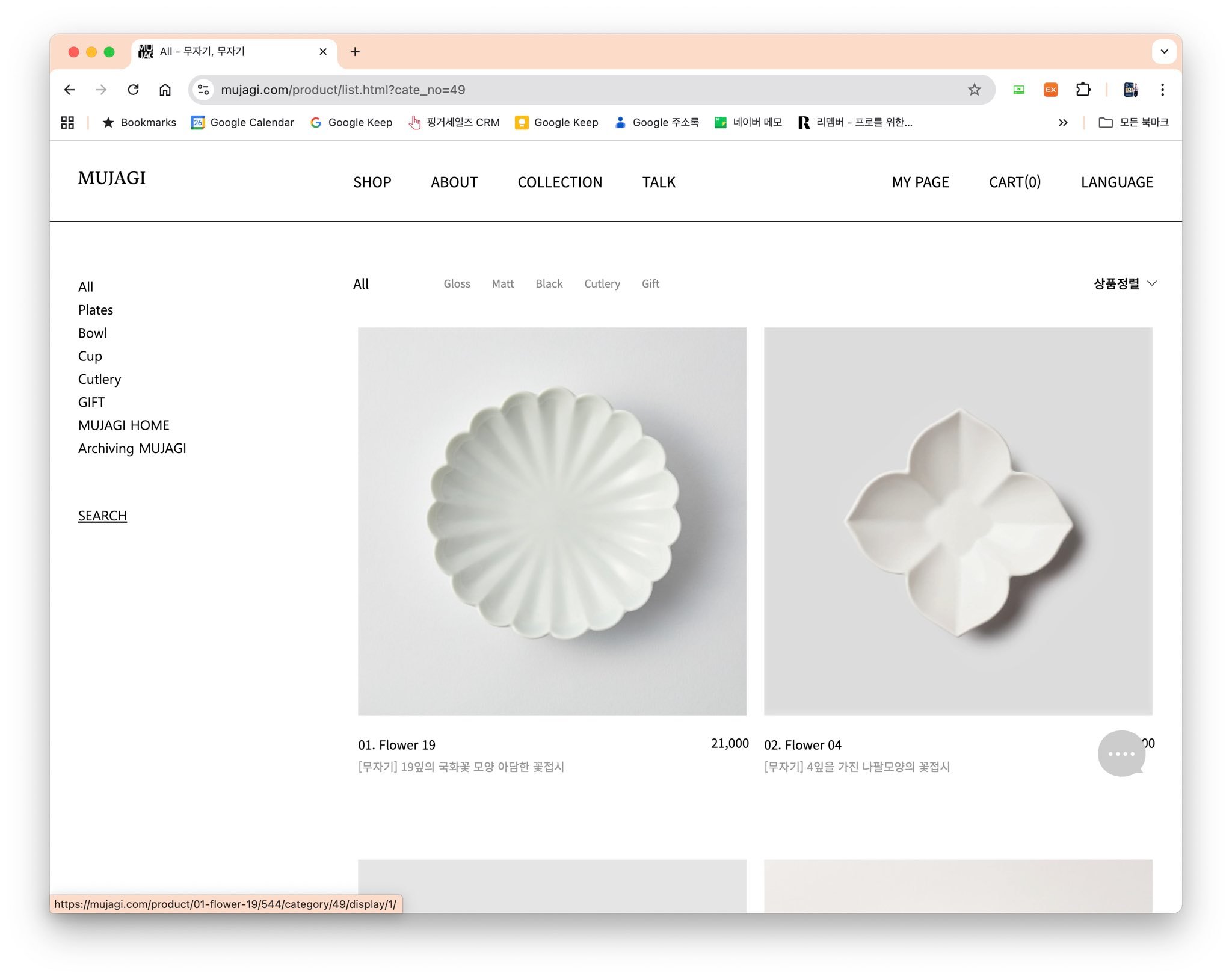Open the Flower 19 plate thumbnail

pyautogui.click(x=552, y=521)
